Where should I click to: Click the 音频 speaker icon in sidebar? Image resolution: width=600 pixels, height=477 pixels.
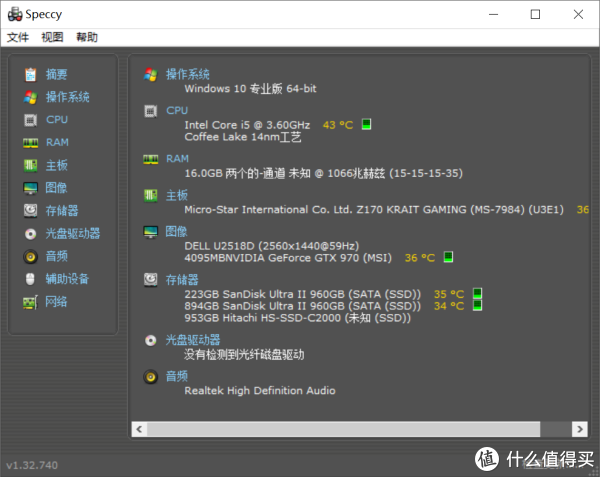31,257
